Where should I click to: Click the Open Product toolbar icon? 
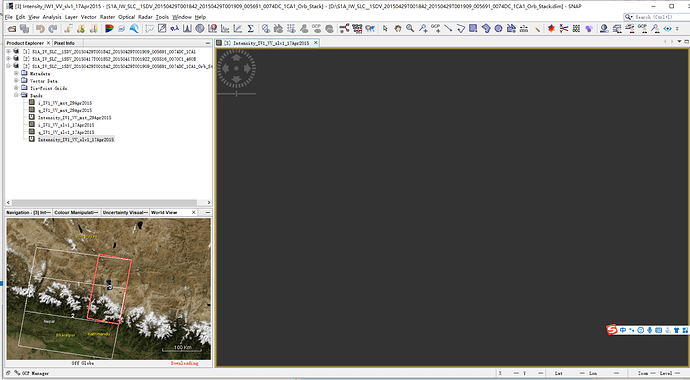pyautogui.click(x=12, y=29)
